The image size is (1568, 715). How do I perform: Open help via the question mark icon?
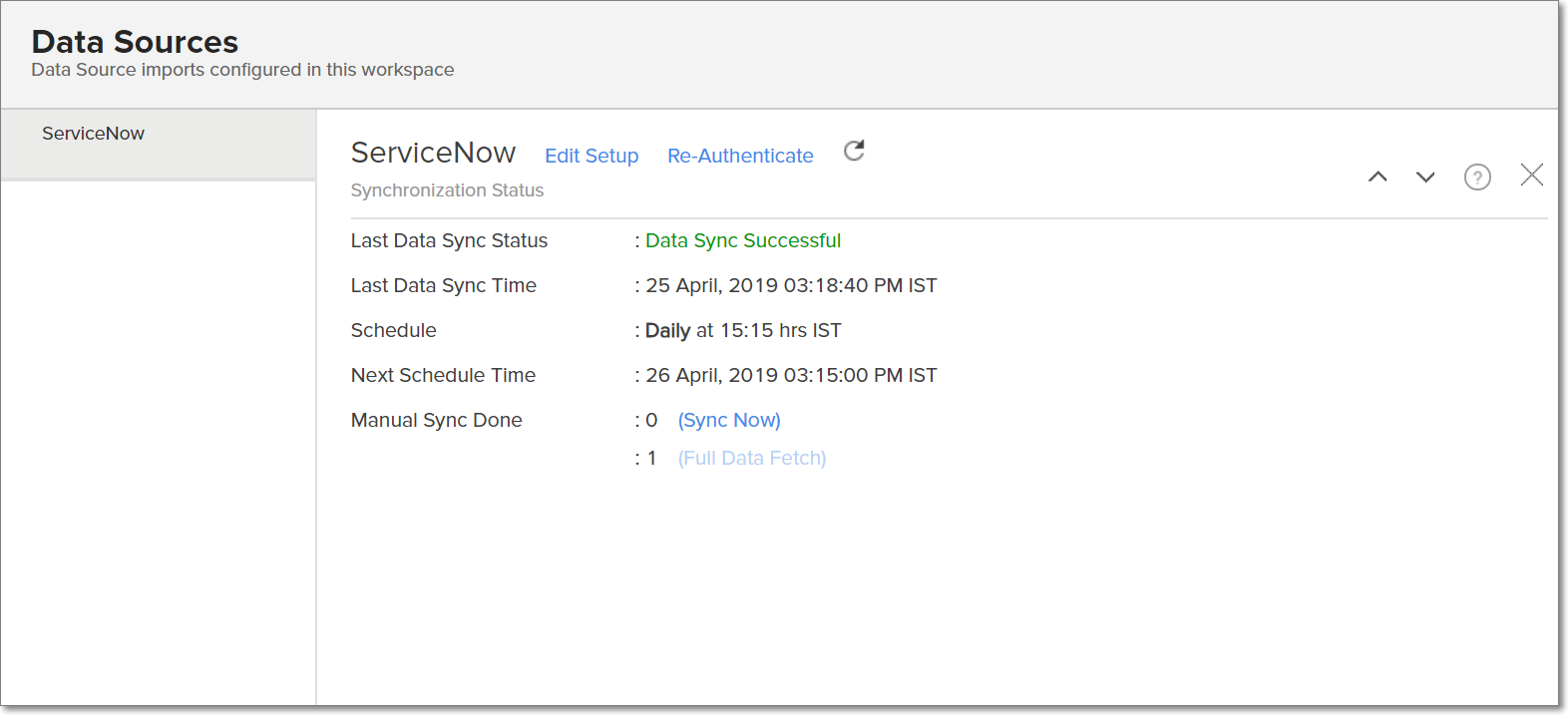point(1476,178)
